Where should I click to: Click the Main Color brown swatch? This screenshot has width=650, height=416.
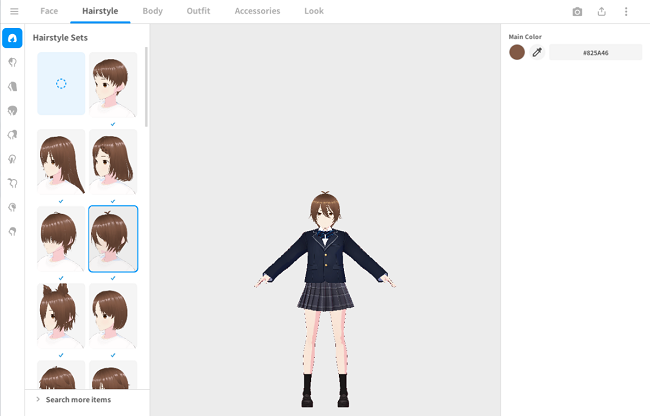pos(517,52)
